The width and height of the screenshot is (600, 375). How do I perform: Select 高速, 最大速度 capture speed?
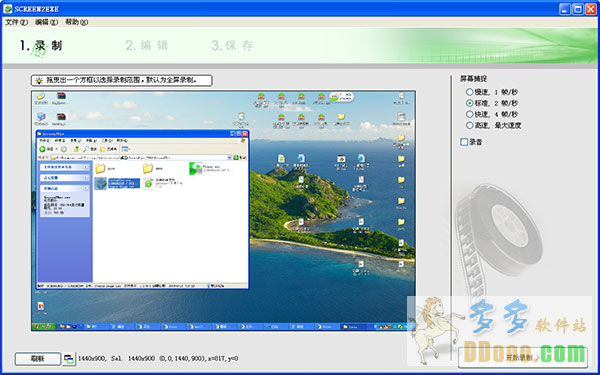[494, 125]
